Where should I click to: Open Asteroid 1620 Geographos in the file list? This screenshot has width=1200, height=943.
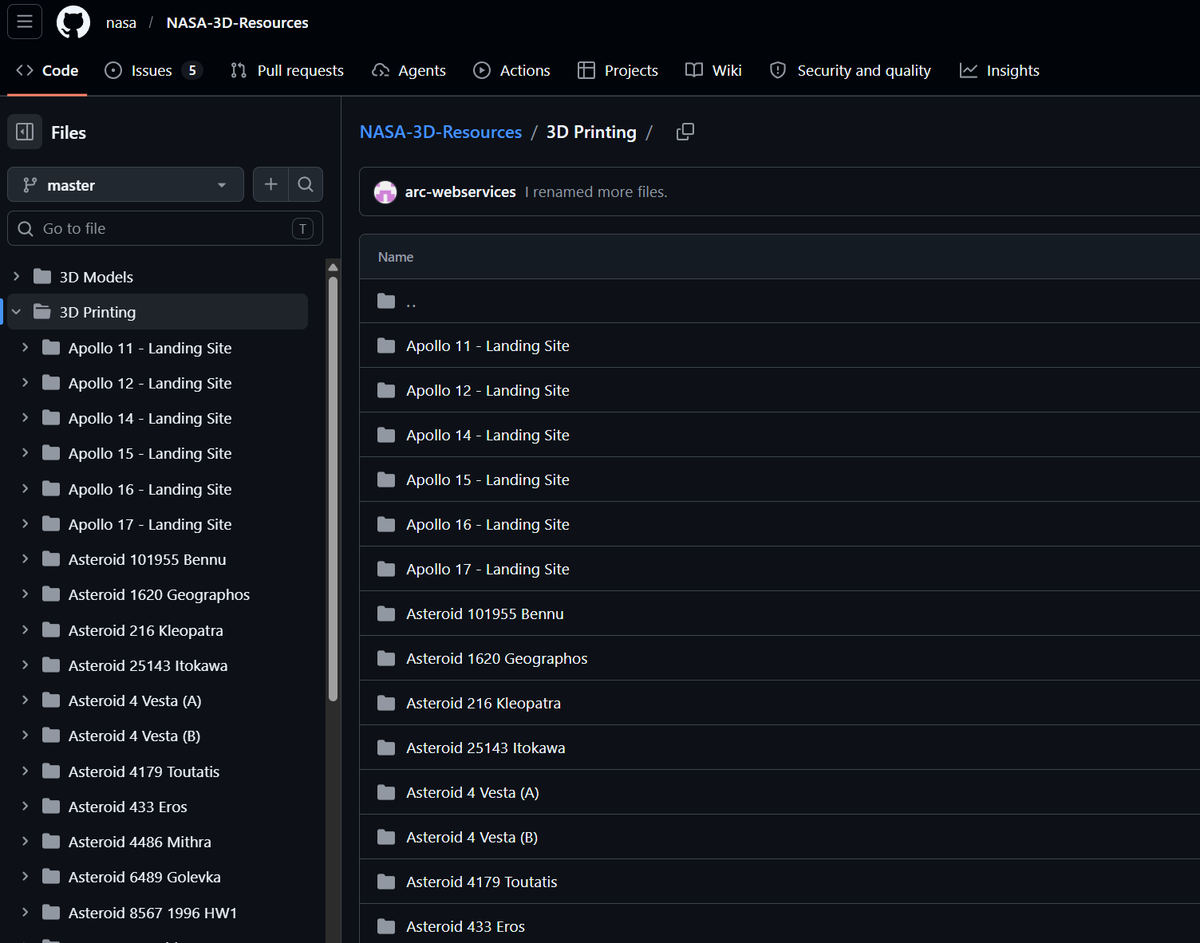pyautogui.click(x=497, y=659)
